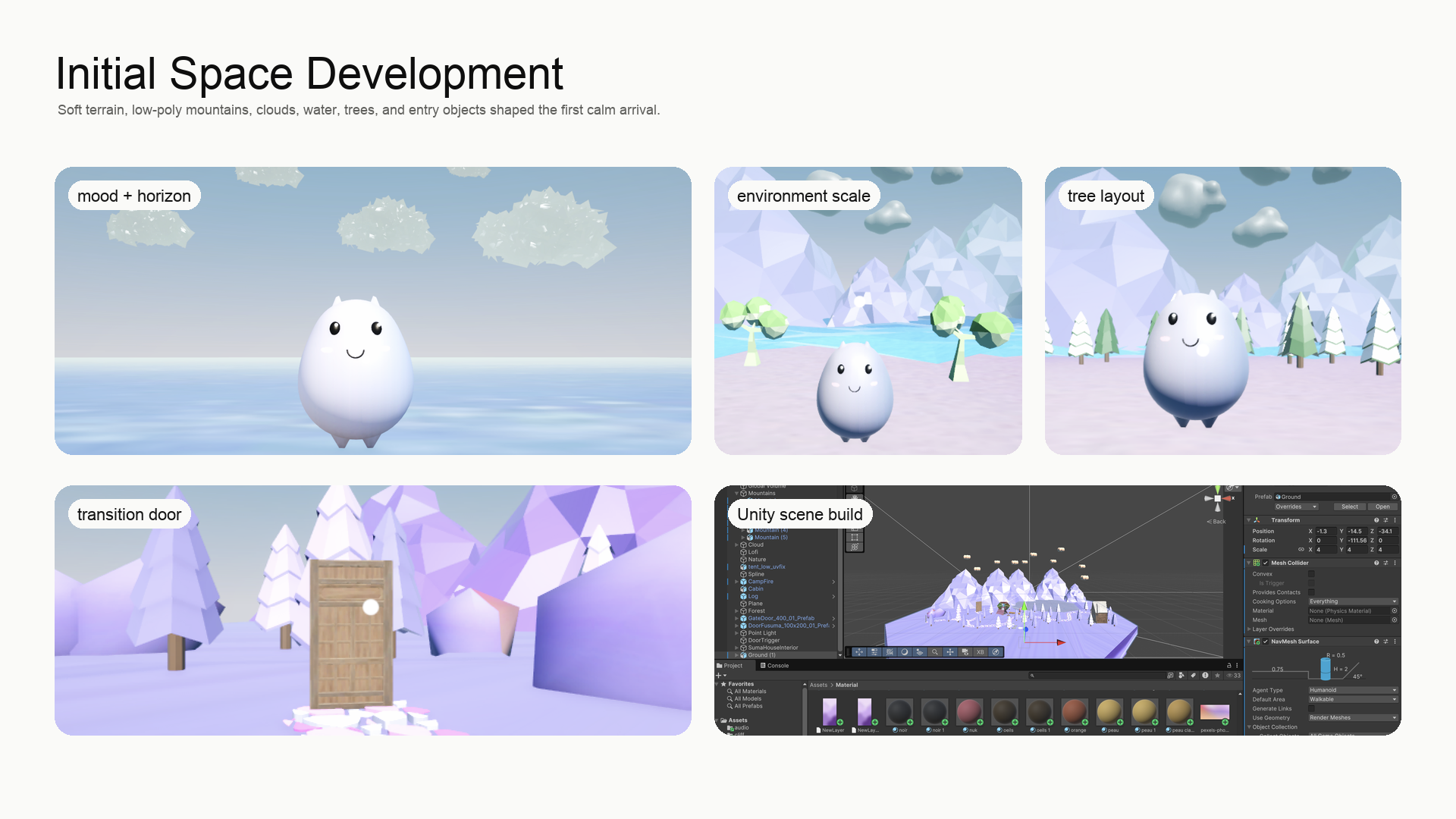Image resolution: width=1456 pixels, height=819 pixels.
Task: Toggle the Is Trigger checkbox
Action: pyautogui.click(x=1311, y=583)
